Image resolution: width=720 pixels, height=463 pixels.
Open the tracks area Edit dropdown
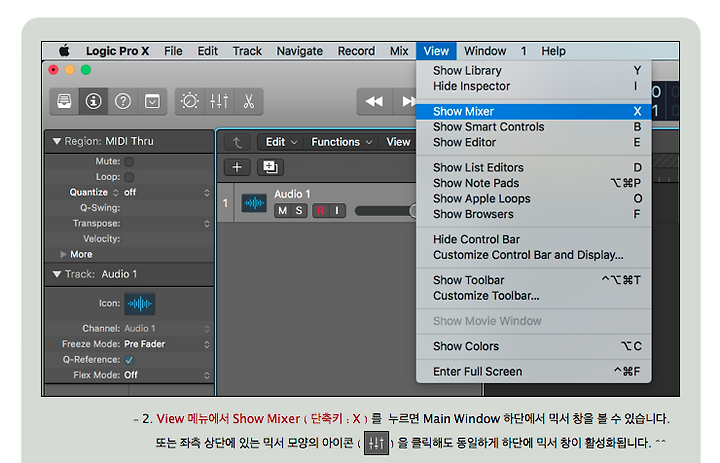point(281,142)
